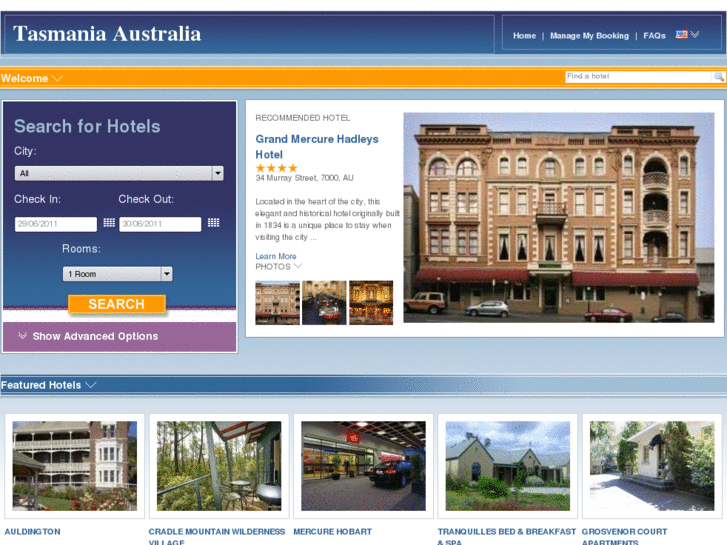The width and height of the screenshot is (727, 545).
Task: Open the Grand Mercure Hadleys Hotel link
Action: [317, 147]
